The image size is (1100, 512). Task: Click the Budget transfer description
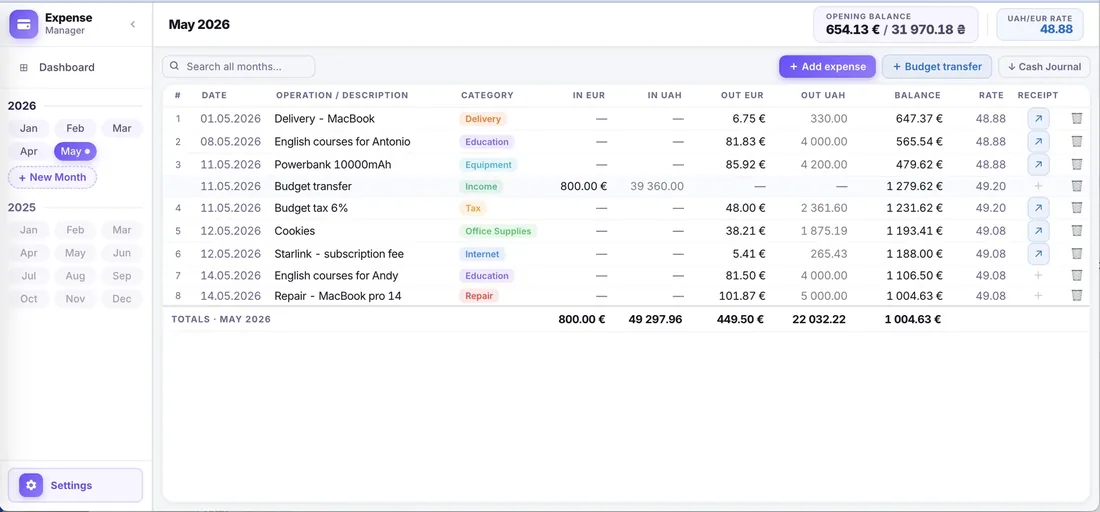tap(313, 186)
